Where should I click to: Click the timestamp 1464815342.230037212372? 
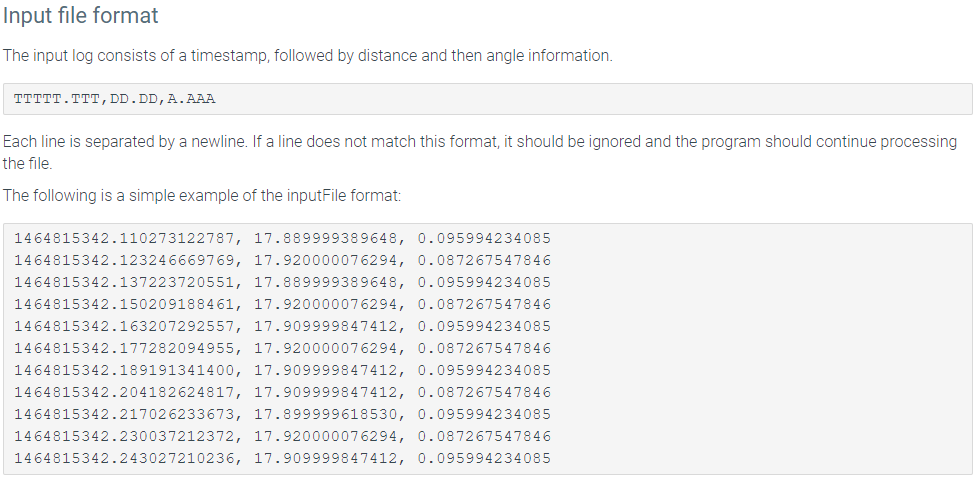click(124, 436)
